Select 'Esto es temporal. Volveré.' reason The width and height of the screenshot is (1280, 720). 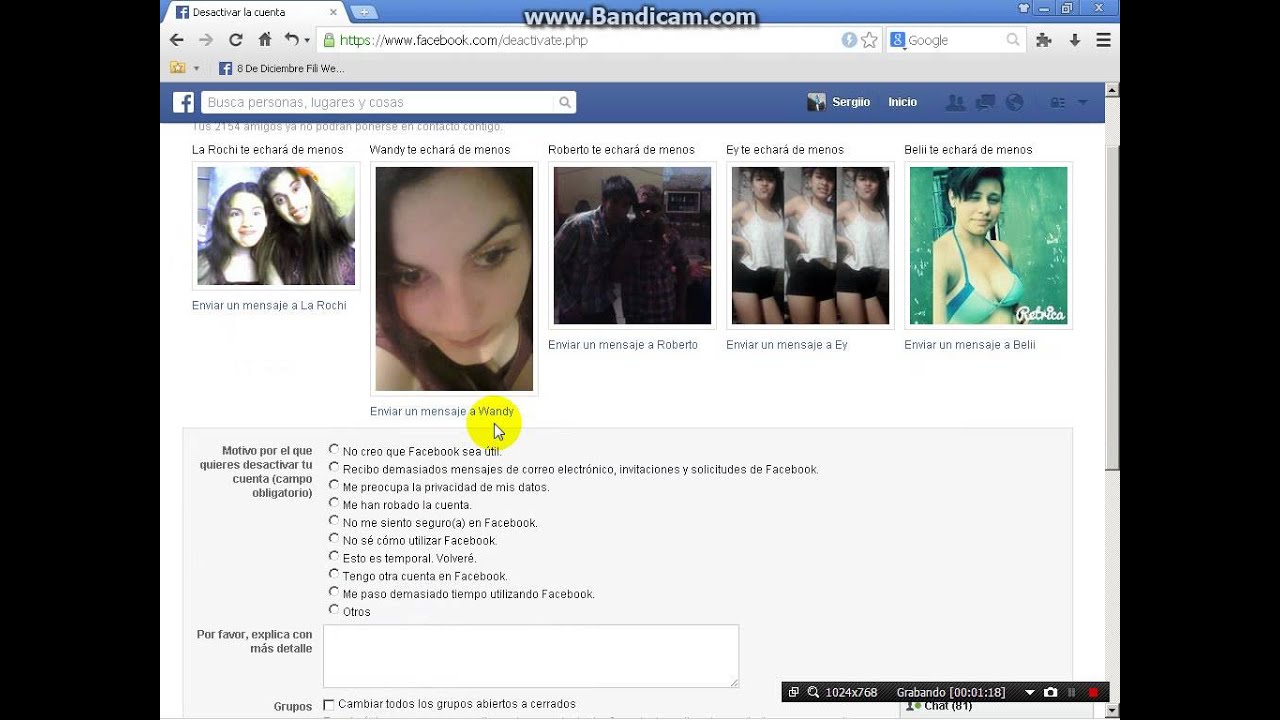point(334,556)
